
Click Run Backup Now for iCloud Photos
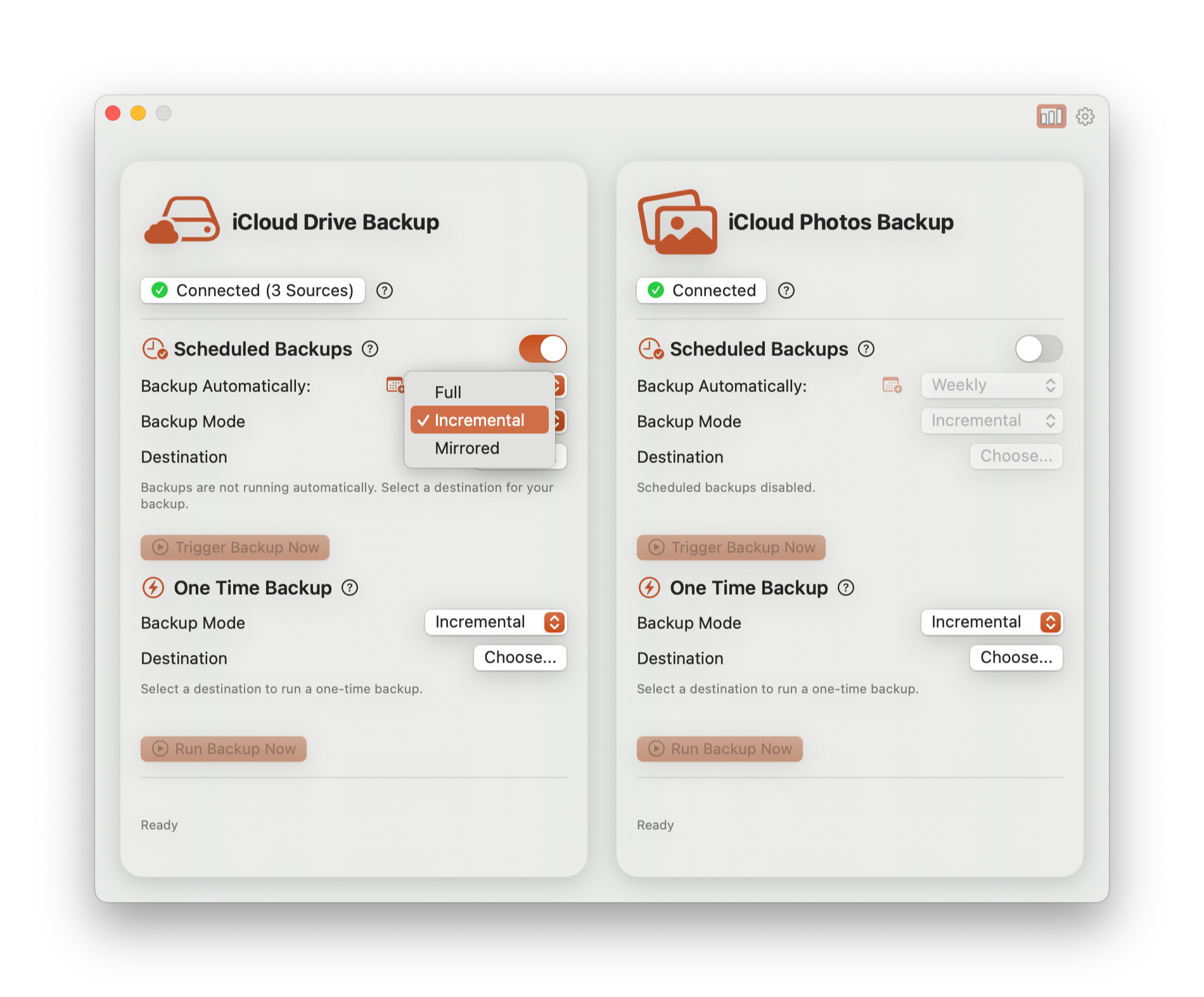click(x=720, y=749)
